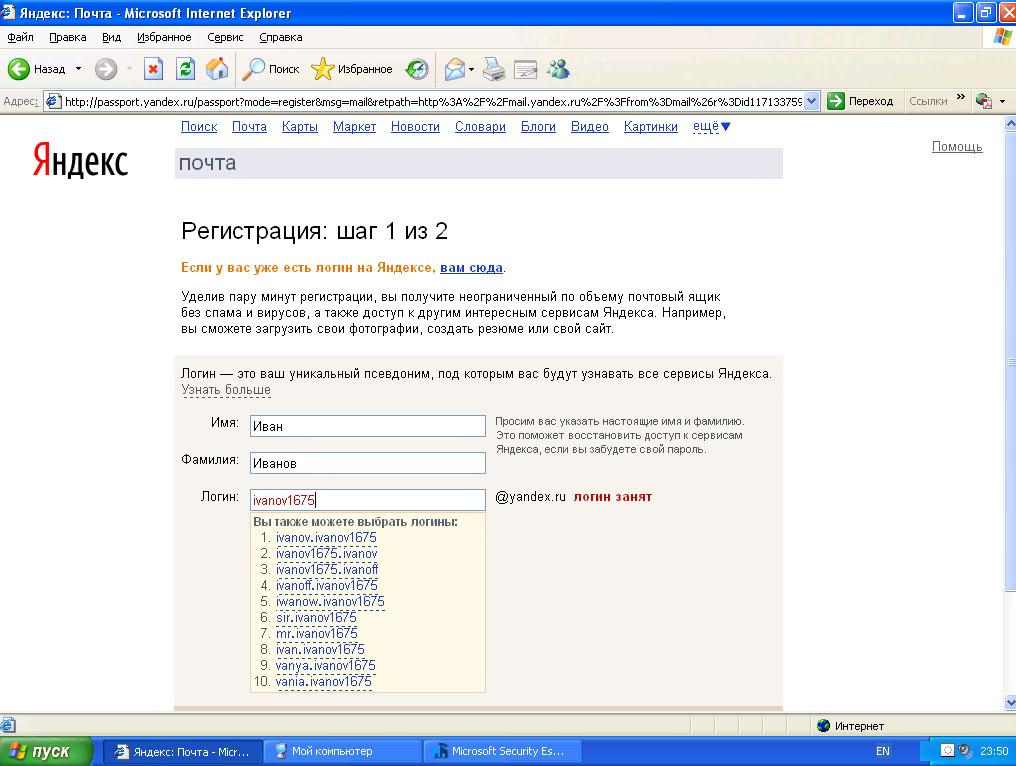Open the Карты link
Image resolution: width=1016 pixels, height=766 pixels.
tap(300, 126)
